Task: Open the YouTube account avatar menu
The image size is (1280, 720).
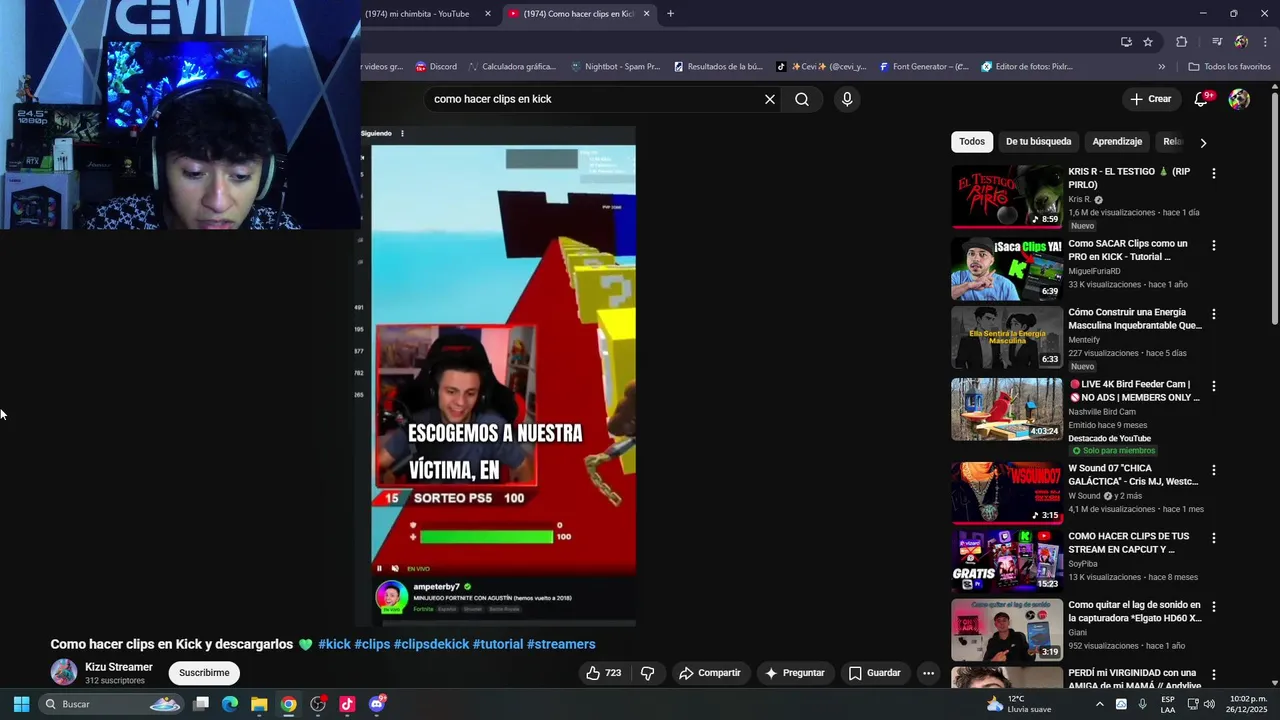Action: [1239, 99]
